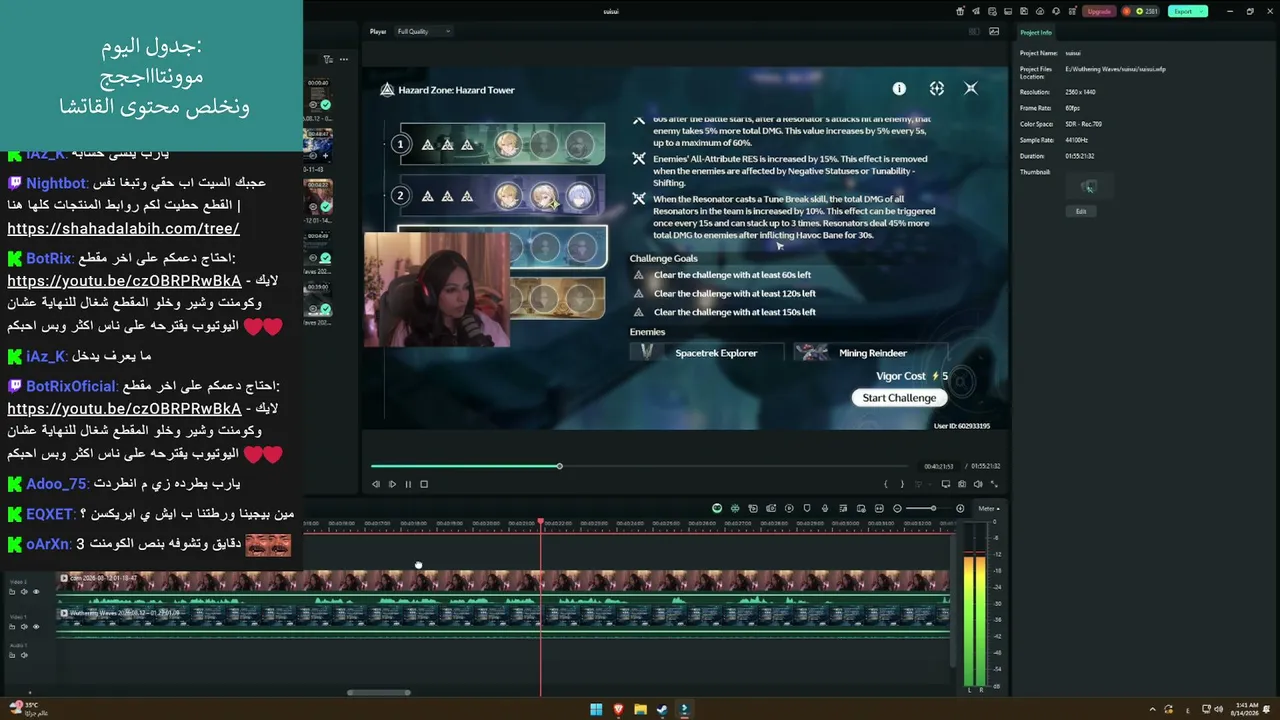This screenshot has width=1280, height=720.
Task: Click the voiceover microphone icon
Action: pos(825,508)
